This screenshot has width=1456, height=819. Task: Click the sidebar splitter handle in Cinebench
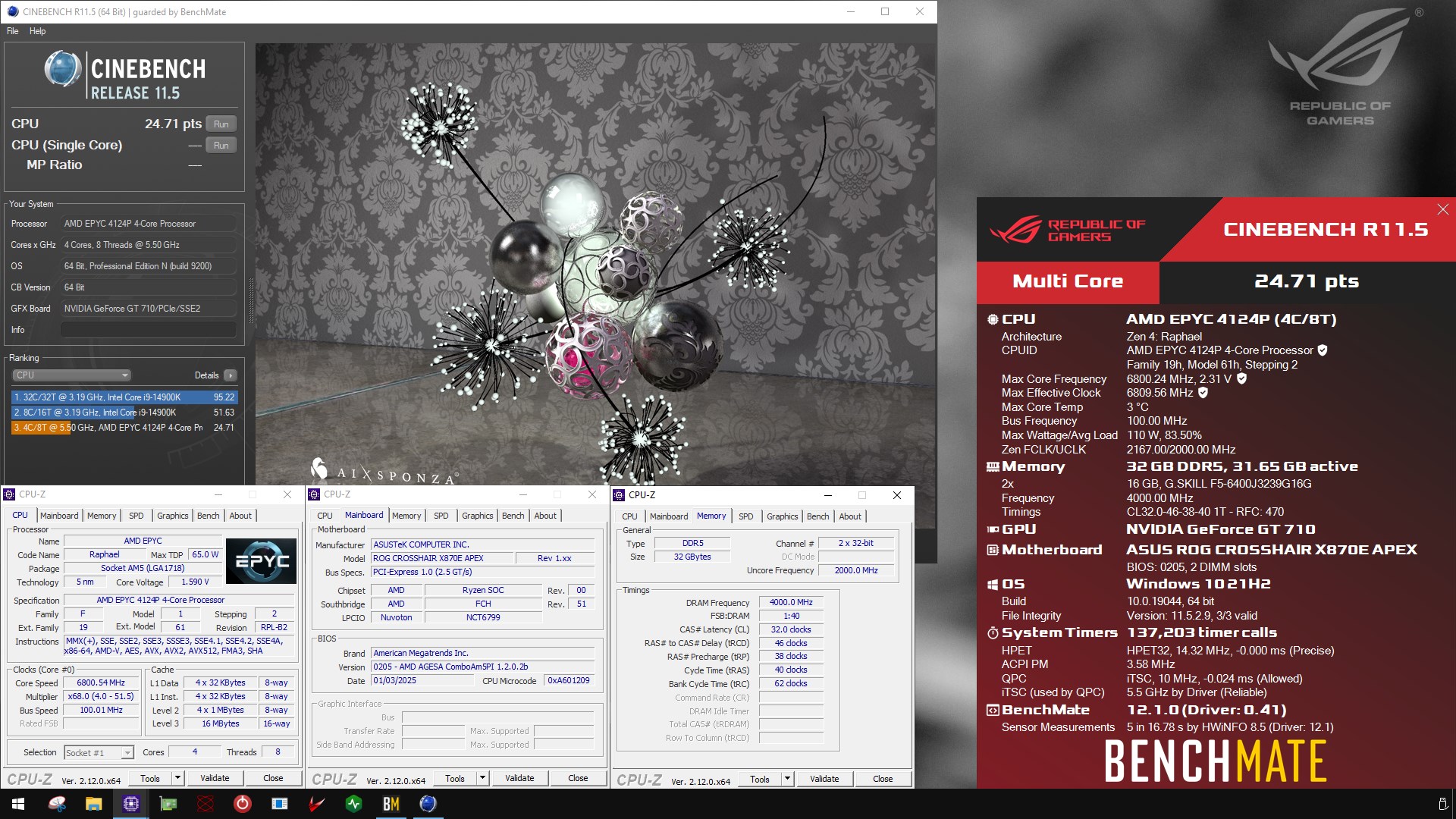251,300
